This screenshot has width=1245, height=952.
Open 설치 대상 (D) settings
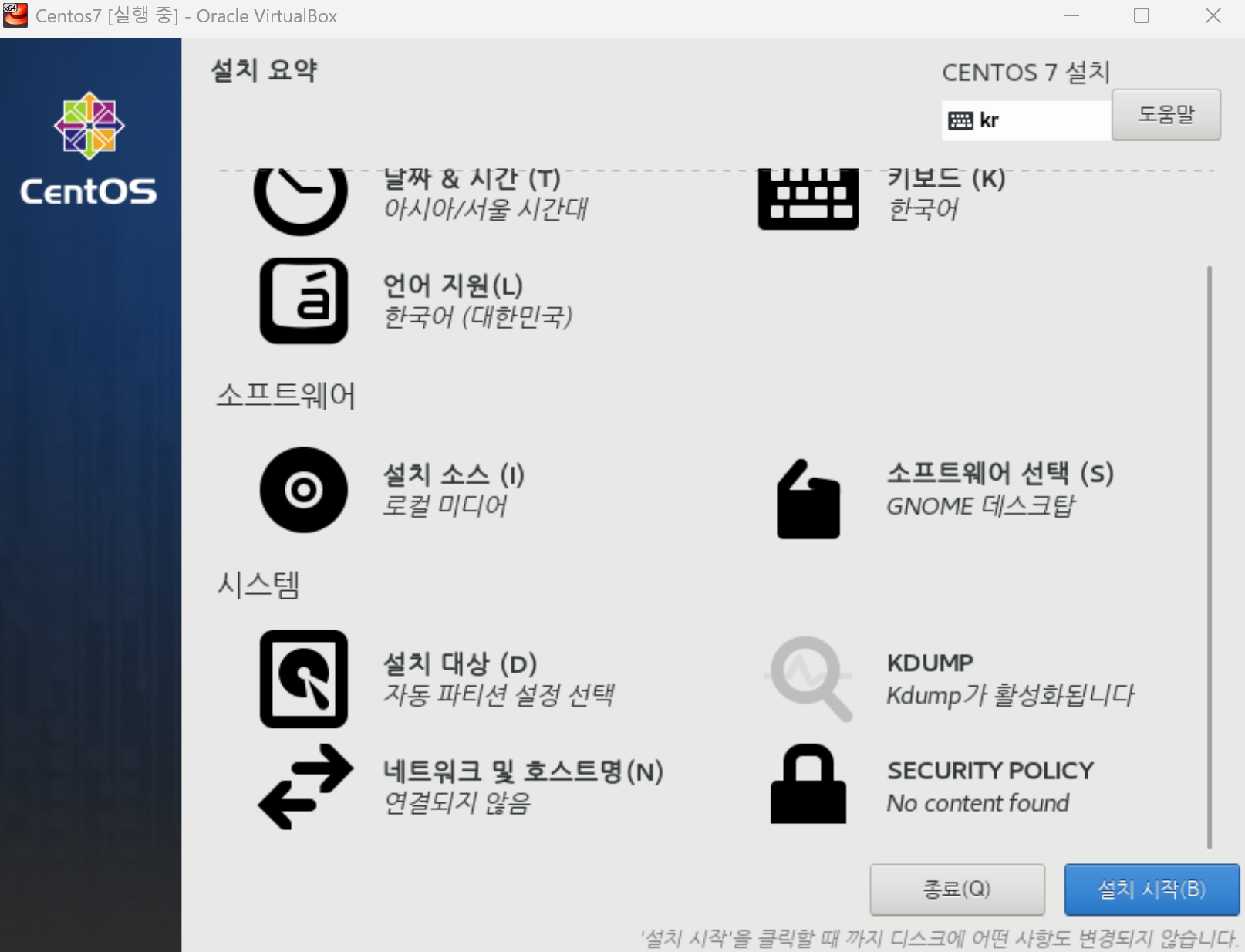click(461, 663)
